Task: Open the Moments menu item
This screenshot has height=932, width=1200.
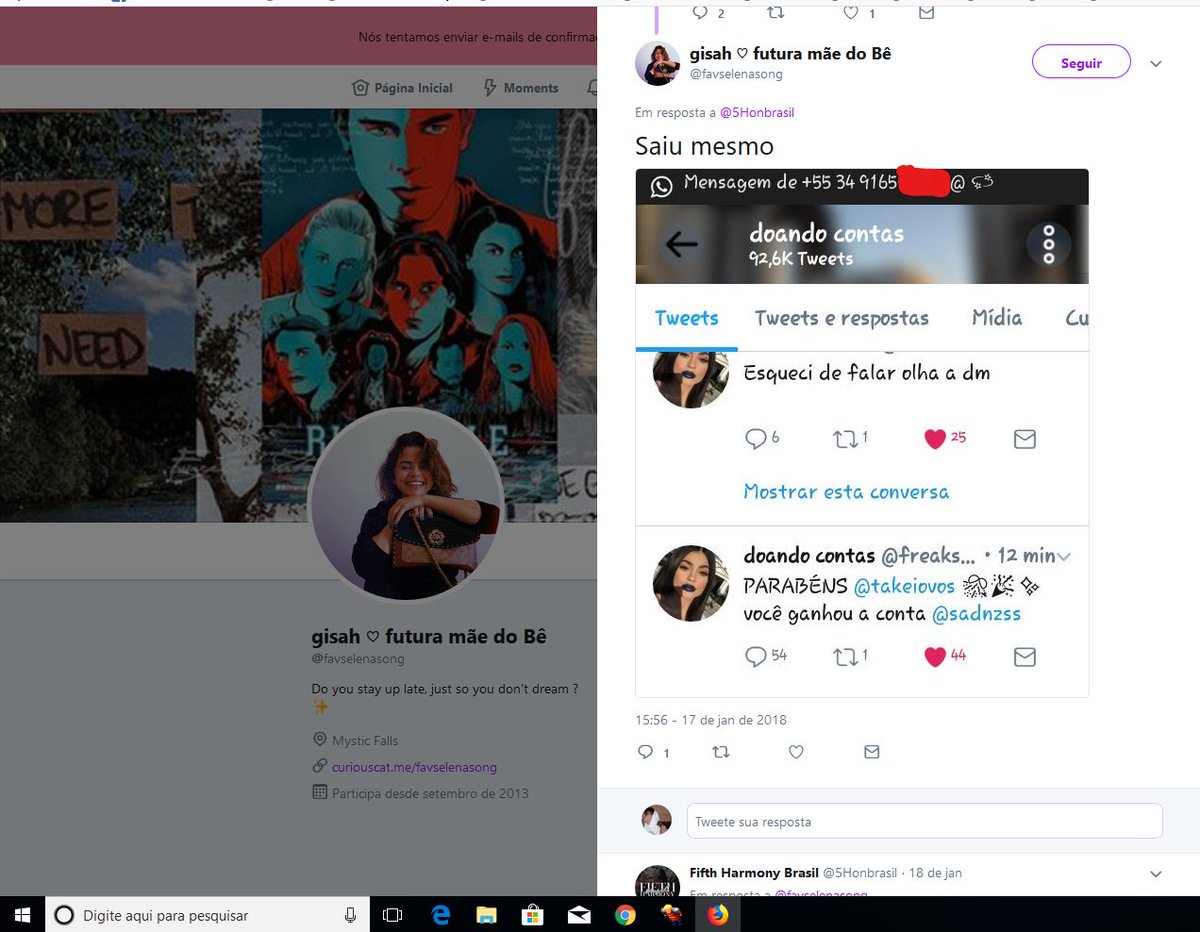Action: pyautogui.click(x=520, y=88)
